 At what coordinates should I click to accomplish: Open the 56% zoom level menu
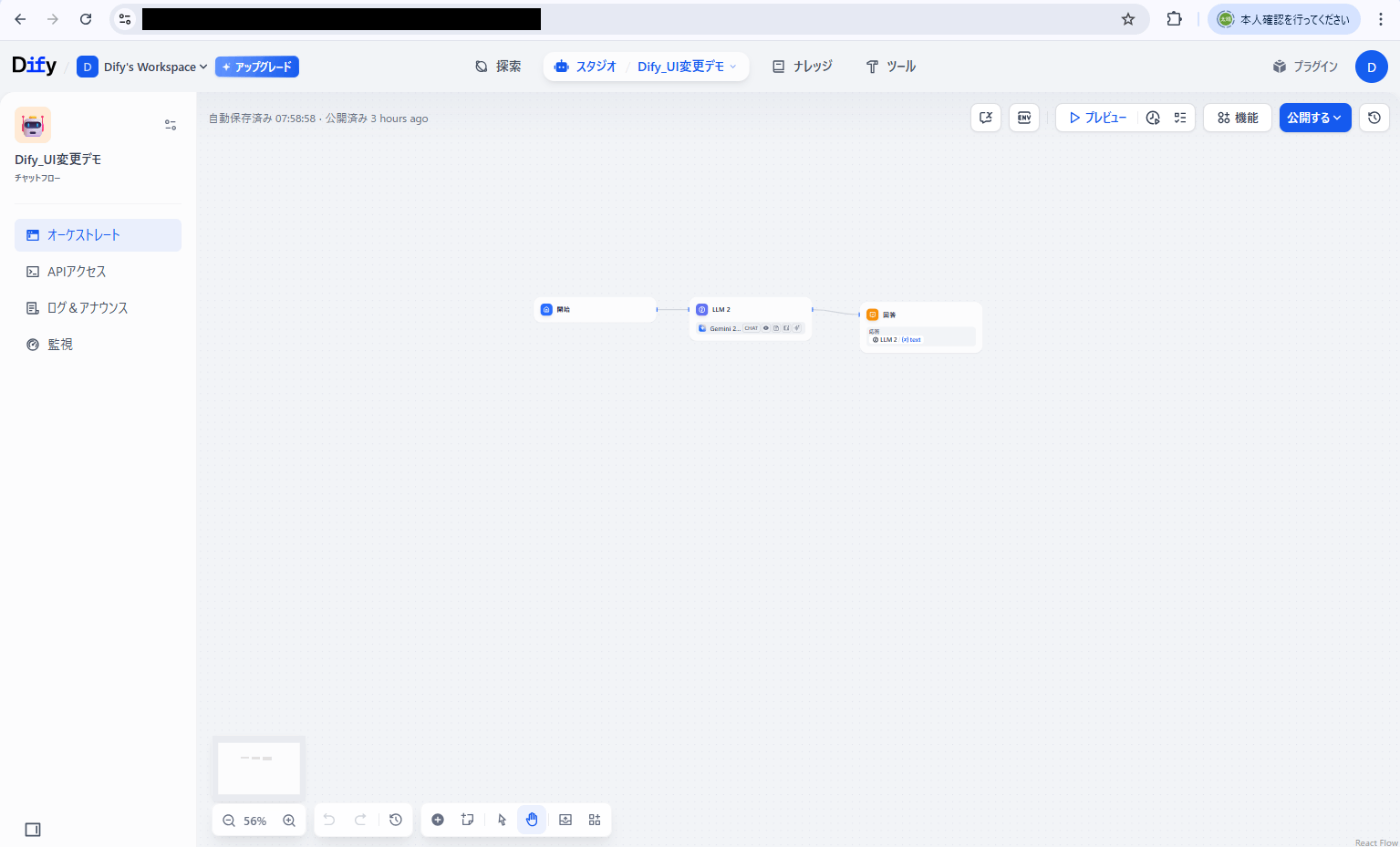(255, 821)
